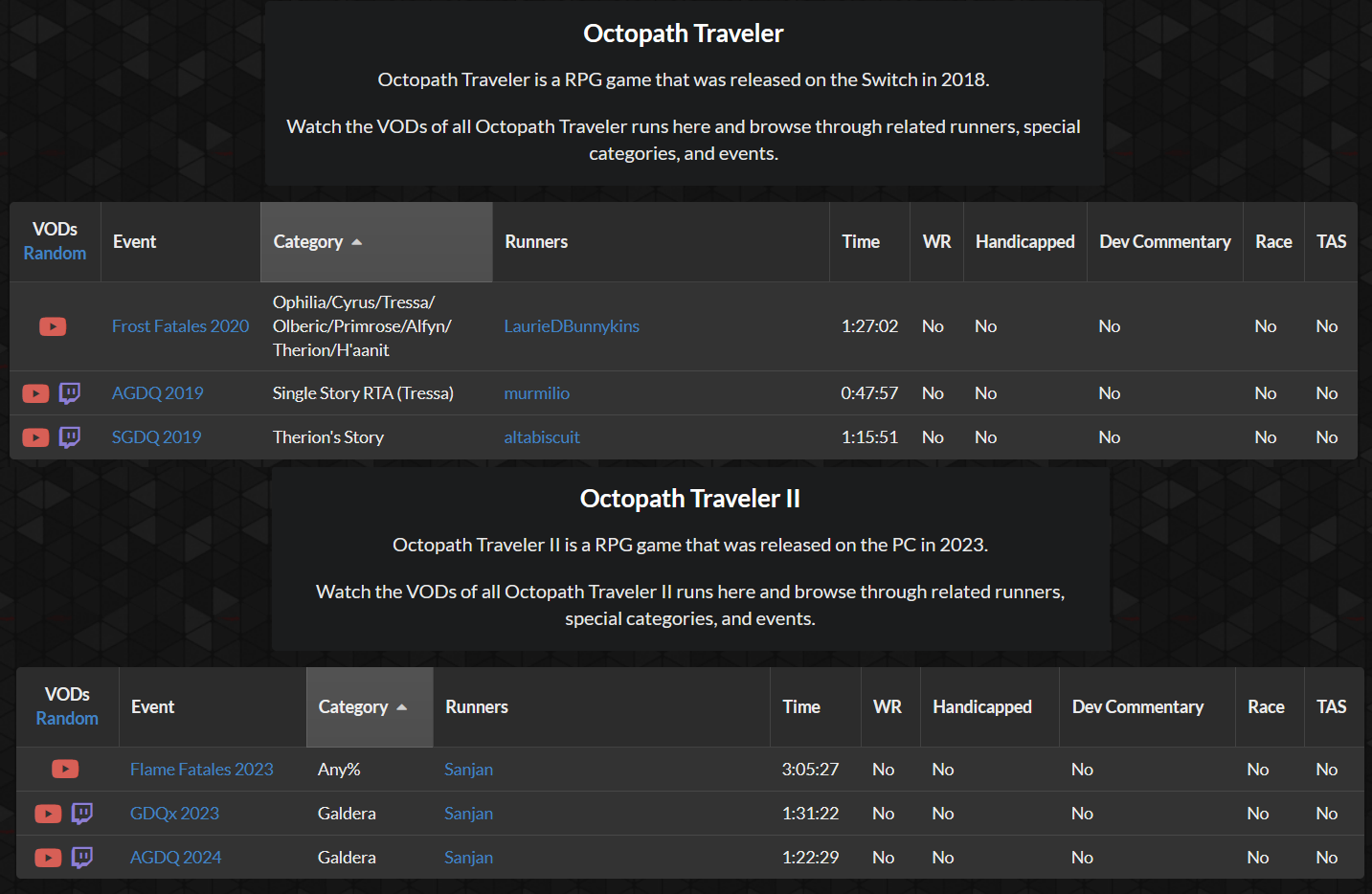Open Sanjan link in the Any% row

point(468,770)
